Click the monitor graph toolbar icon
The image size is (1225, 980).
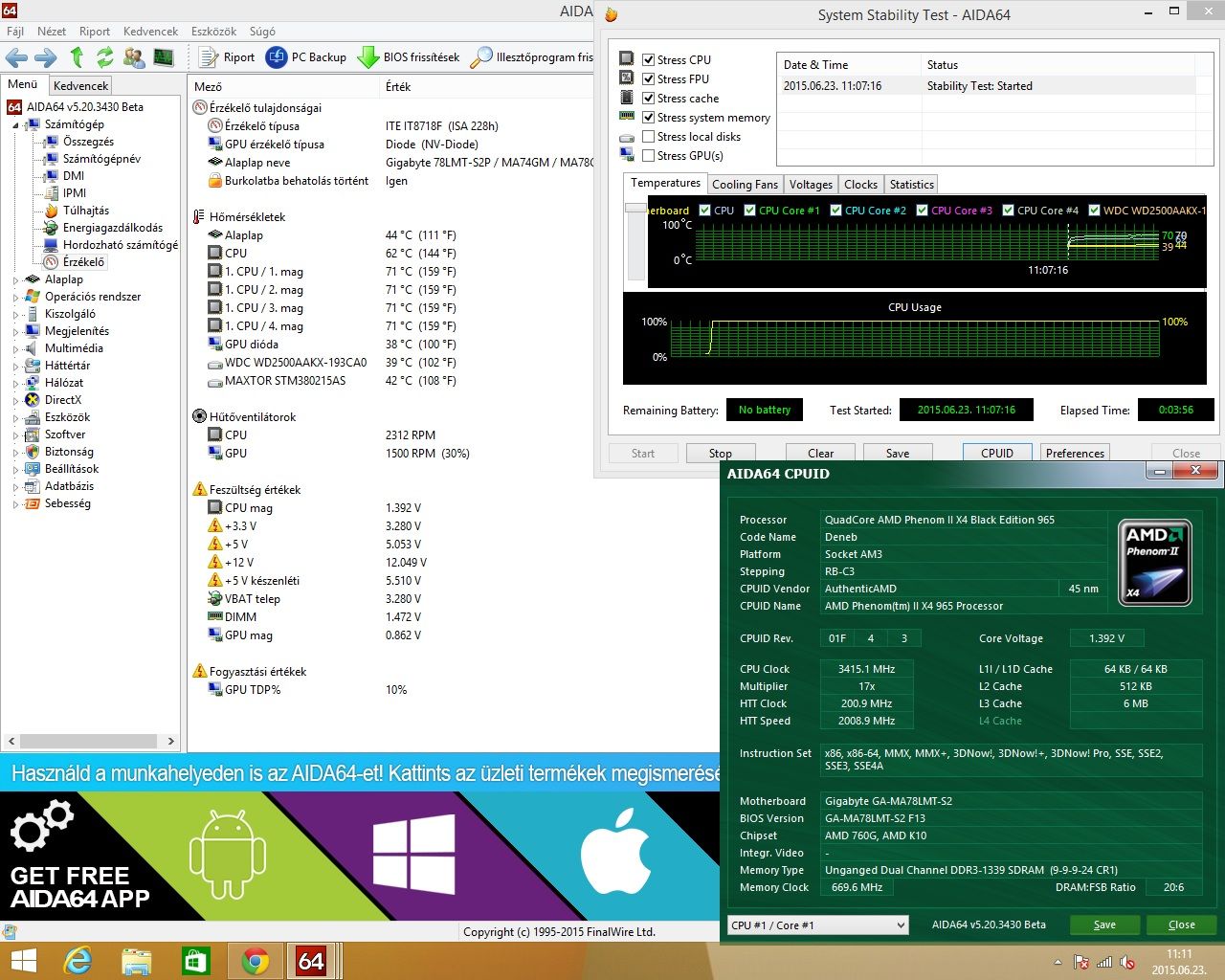(x=164, y=57)
